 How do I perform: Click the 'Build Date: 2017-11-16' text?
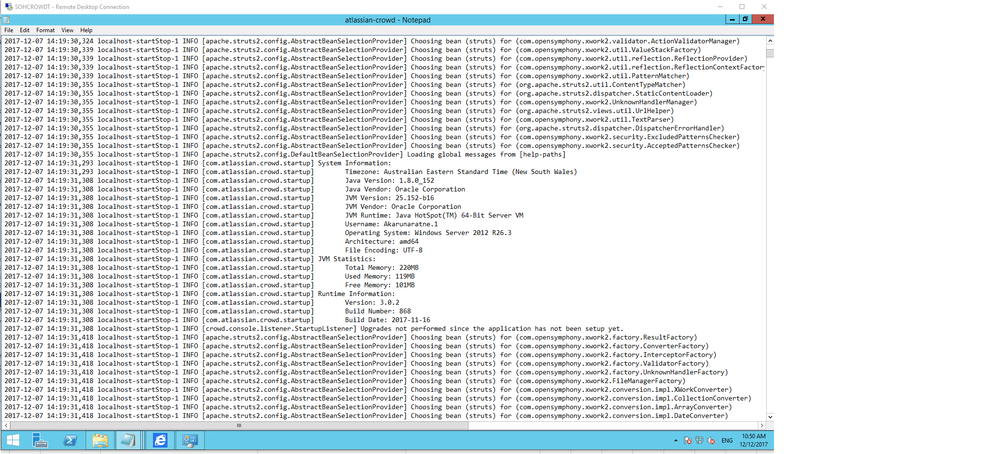point(387,320)
